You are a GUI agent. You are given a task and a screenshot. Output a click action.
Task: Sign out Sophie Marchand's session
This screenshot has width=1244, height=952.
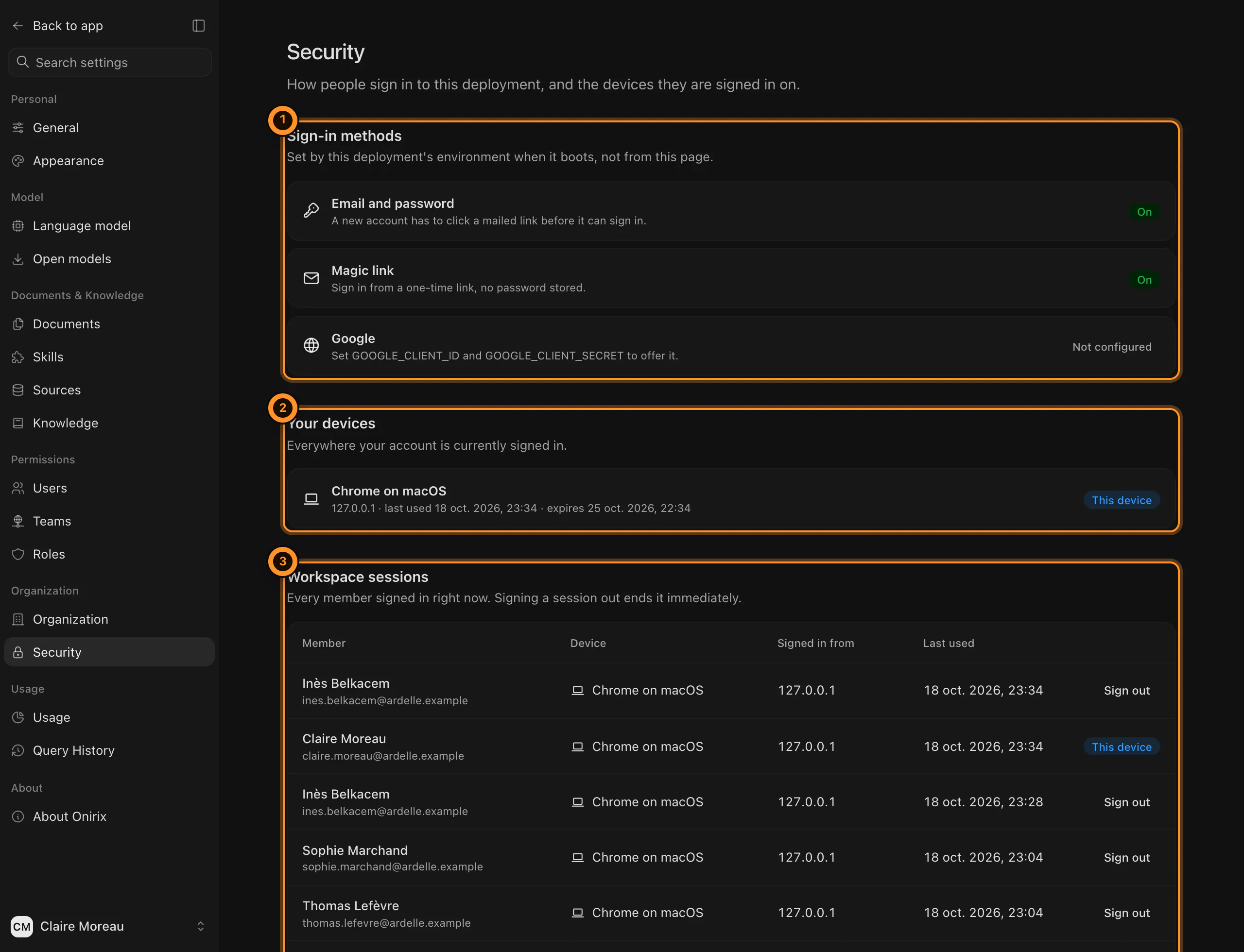click(1126, 857)
